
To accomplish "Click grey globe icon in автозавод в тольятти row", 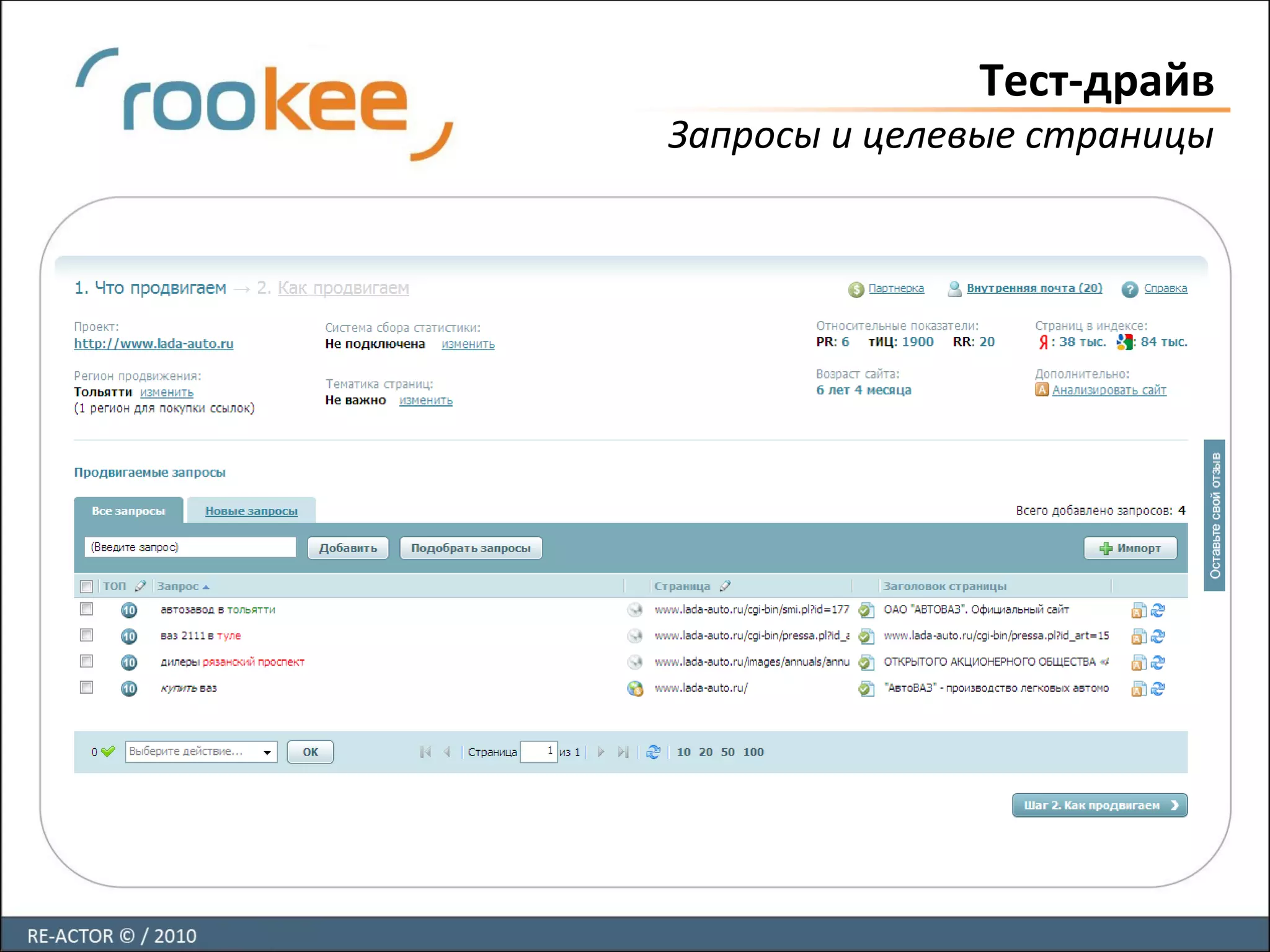I will click(635, 610).
